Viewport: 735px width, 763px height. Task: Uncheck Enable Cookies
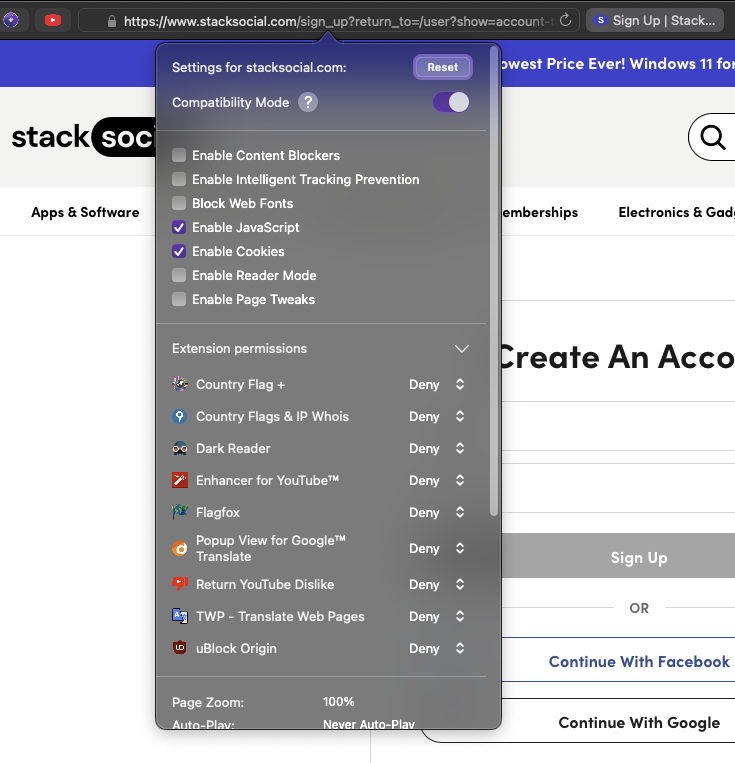coord(179,251)
